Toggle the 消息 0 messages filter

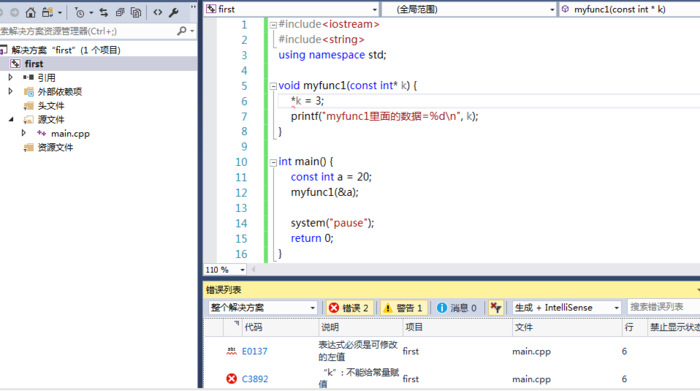(x=457, y=308)
